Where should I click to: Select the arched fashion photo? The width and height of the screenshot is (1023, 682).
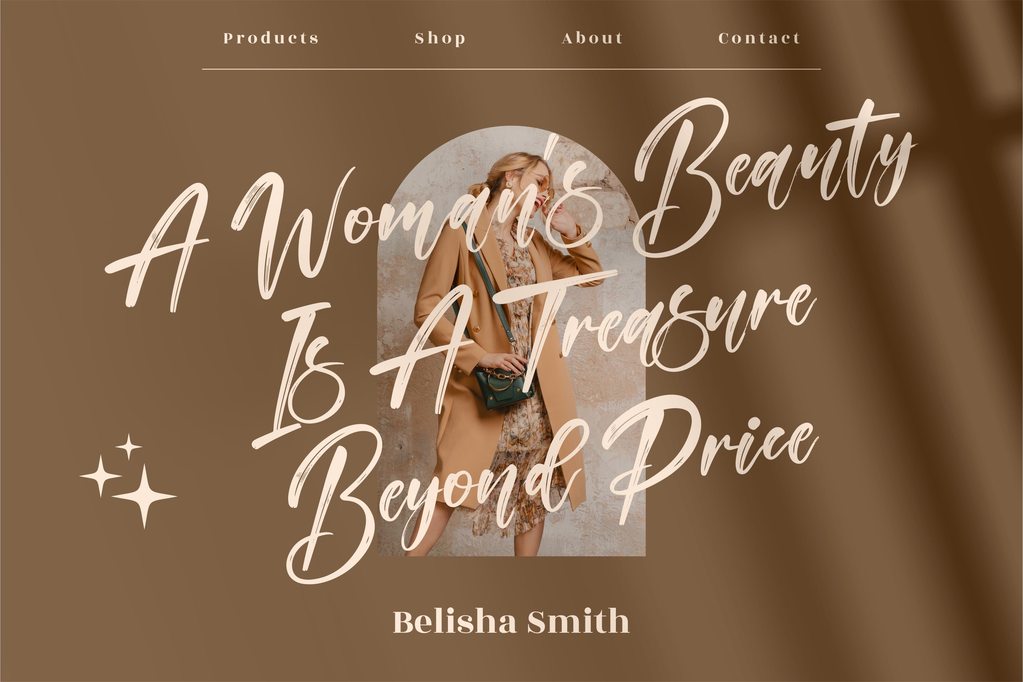point(512,341)
